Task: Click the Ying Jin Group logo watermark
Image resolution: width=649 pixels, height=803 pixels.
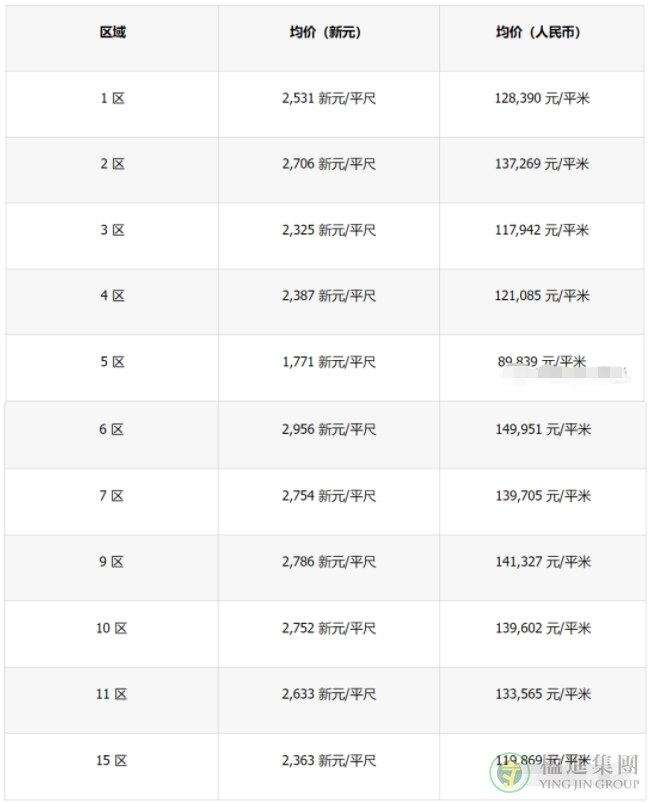Action: [x=565, y=773]
